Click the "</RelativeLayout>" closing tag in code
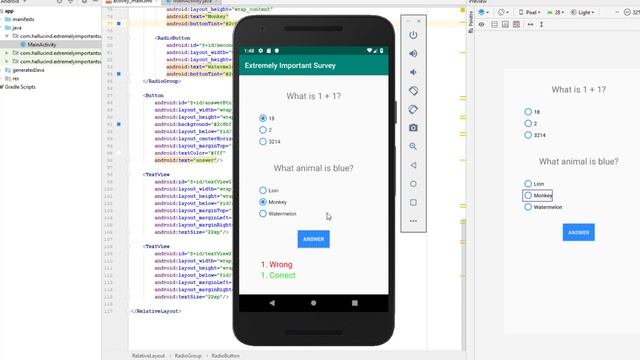640x360 pixels. 156,311
